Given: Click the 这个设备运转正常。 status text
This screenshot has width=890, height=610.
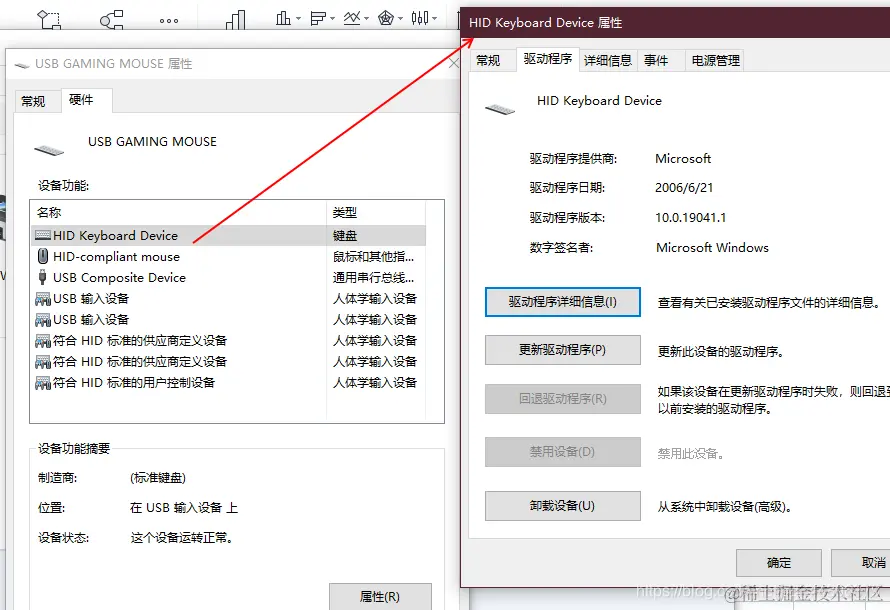Looking at the screenshot, I should (x=182, y=537).
